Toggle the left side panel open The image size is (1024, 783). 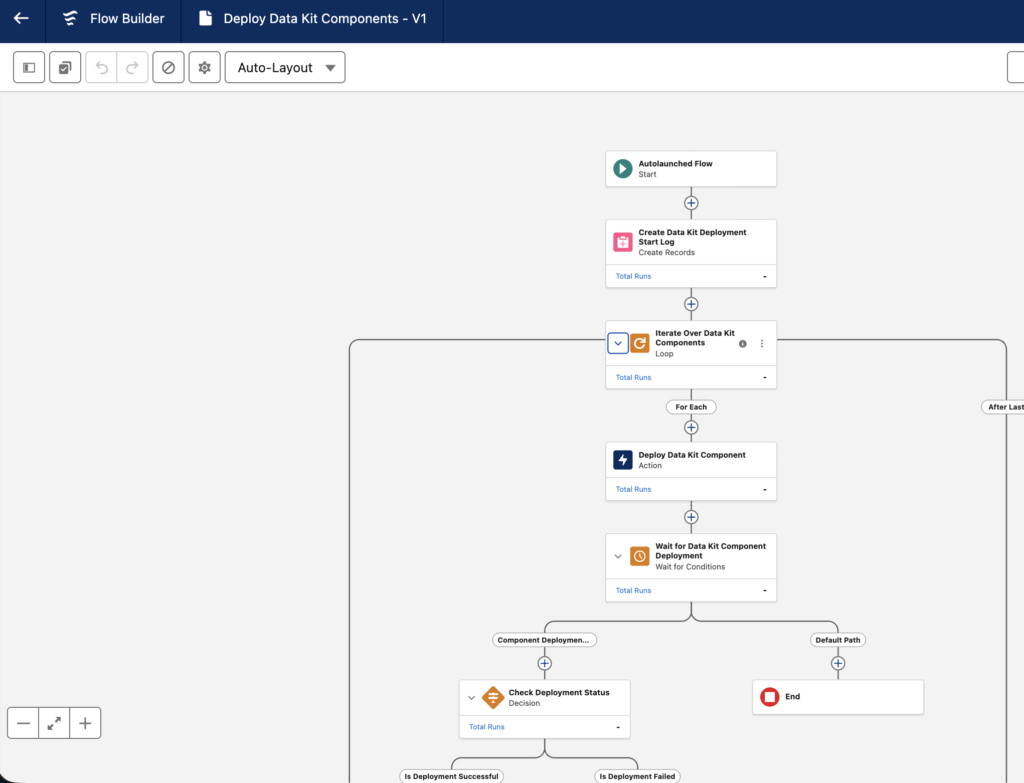coord(28,67)
